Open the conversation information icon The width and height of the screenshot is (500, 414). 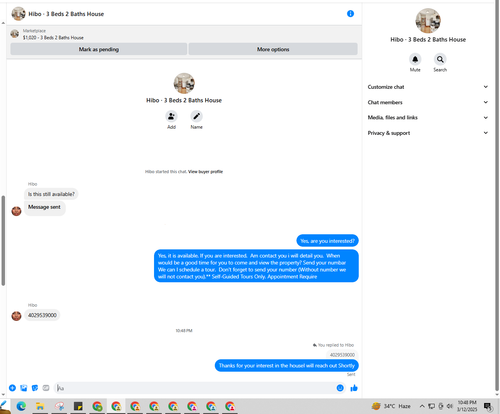tap(350, 14)
